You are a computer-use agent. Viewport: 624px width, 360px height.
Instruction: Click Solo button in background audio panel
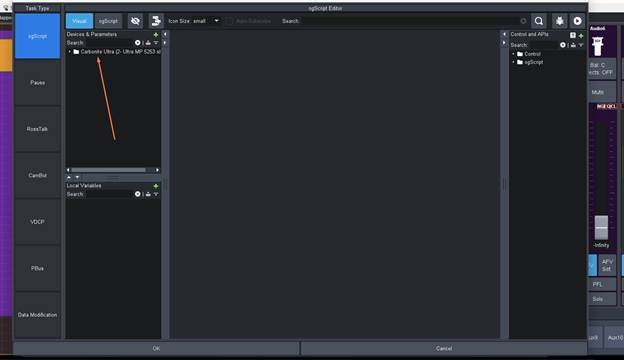tap(602, 299)
